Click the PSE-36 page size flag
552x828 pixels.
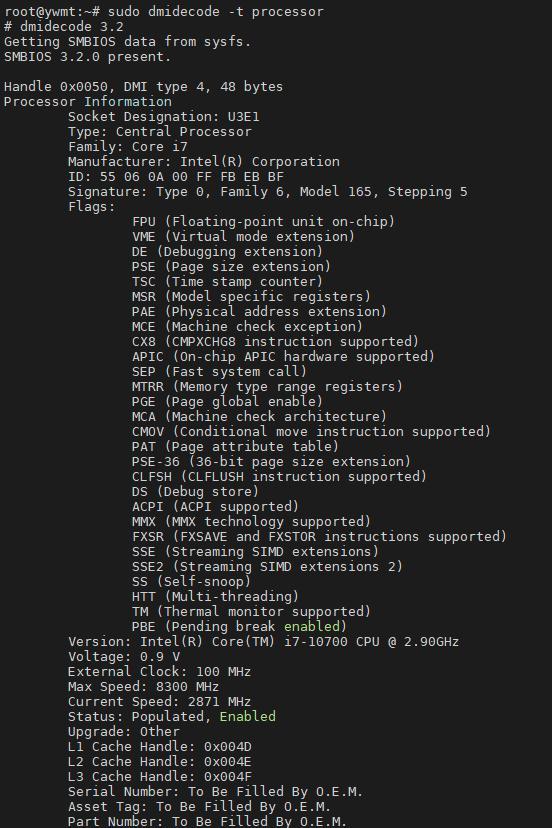click(272, 462)
